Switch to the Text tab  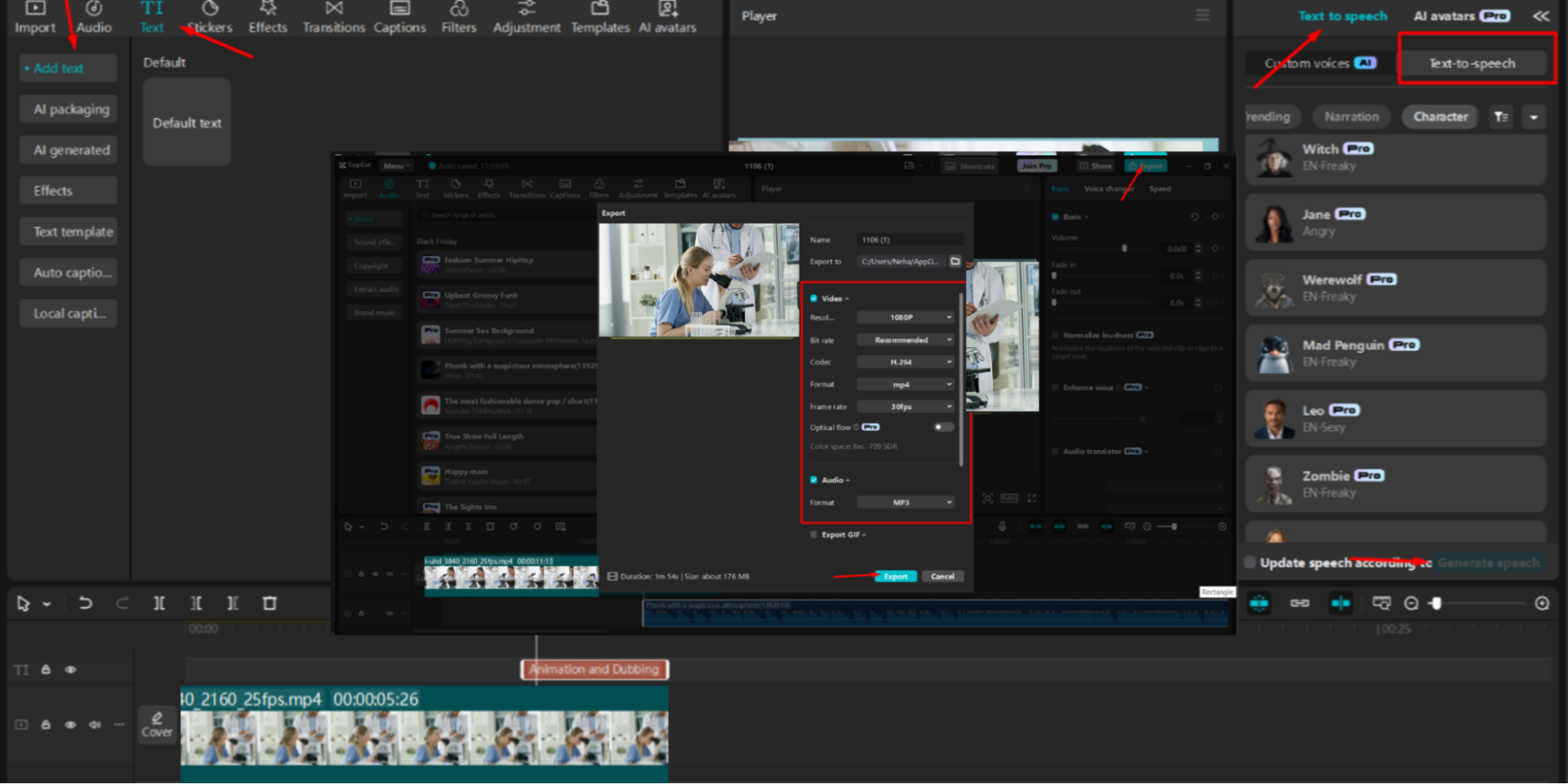pyautogui.click(x=152, y=18)
